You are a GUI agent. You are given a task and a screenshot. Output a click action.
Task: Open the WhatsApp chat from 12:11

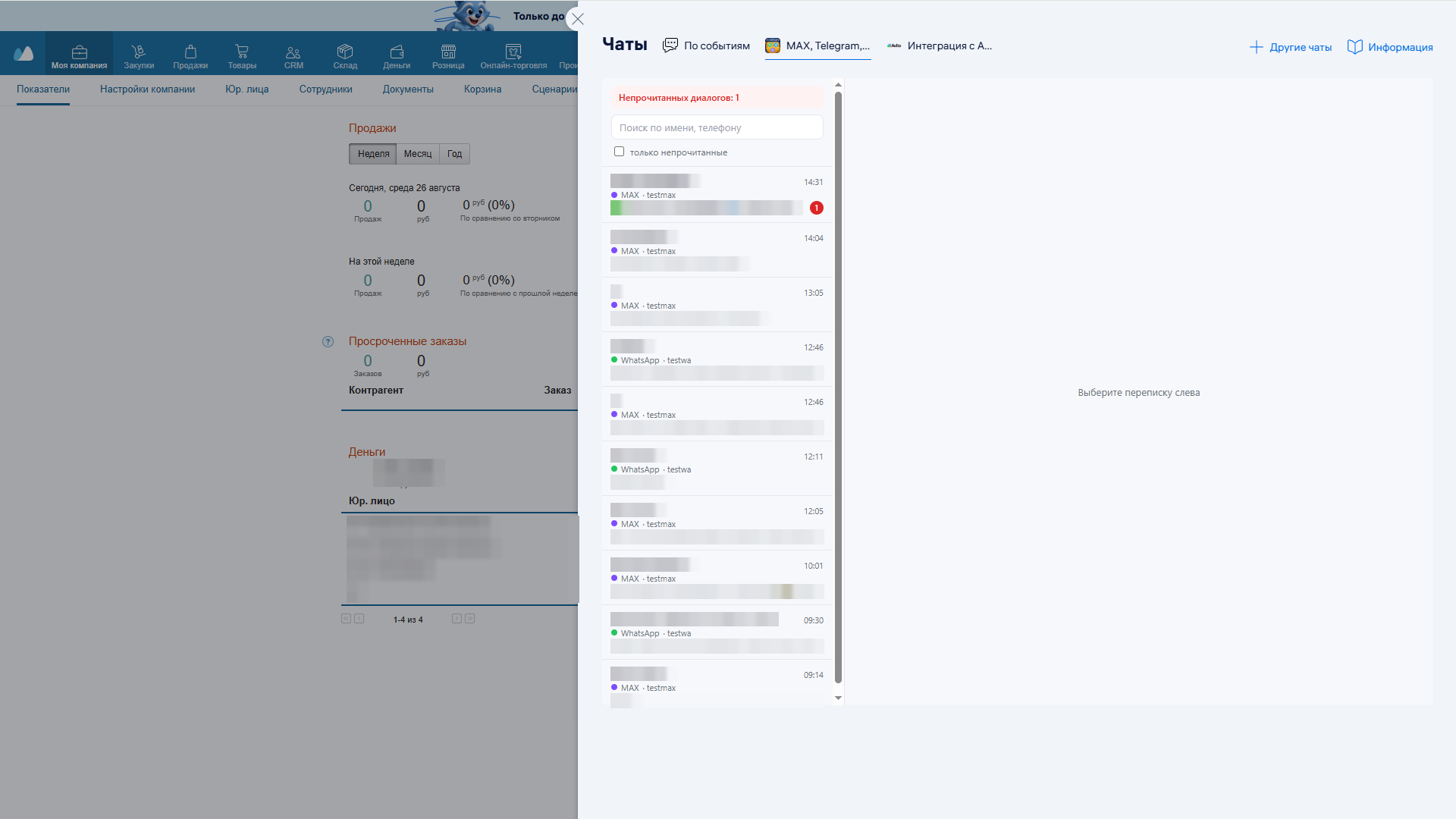pyautogui.click(x=717, y=469)
